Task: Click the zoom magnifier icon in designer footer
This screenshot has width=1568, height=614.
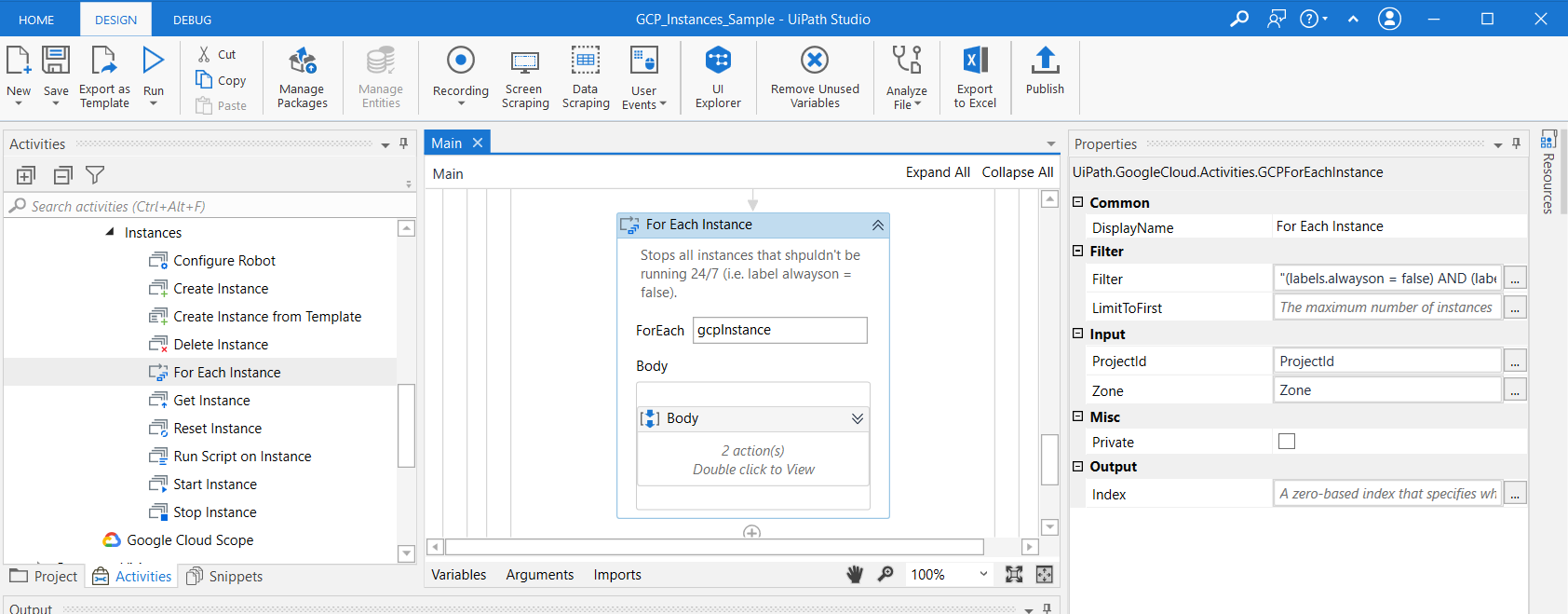Action: tap(885, 574)
